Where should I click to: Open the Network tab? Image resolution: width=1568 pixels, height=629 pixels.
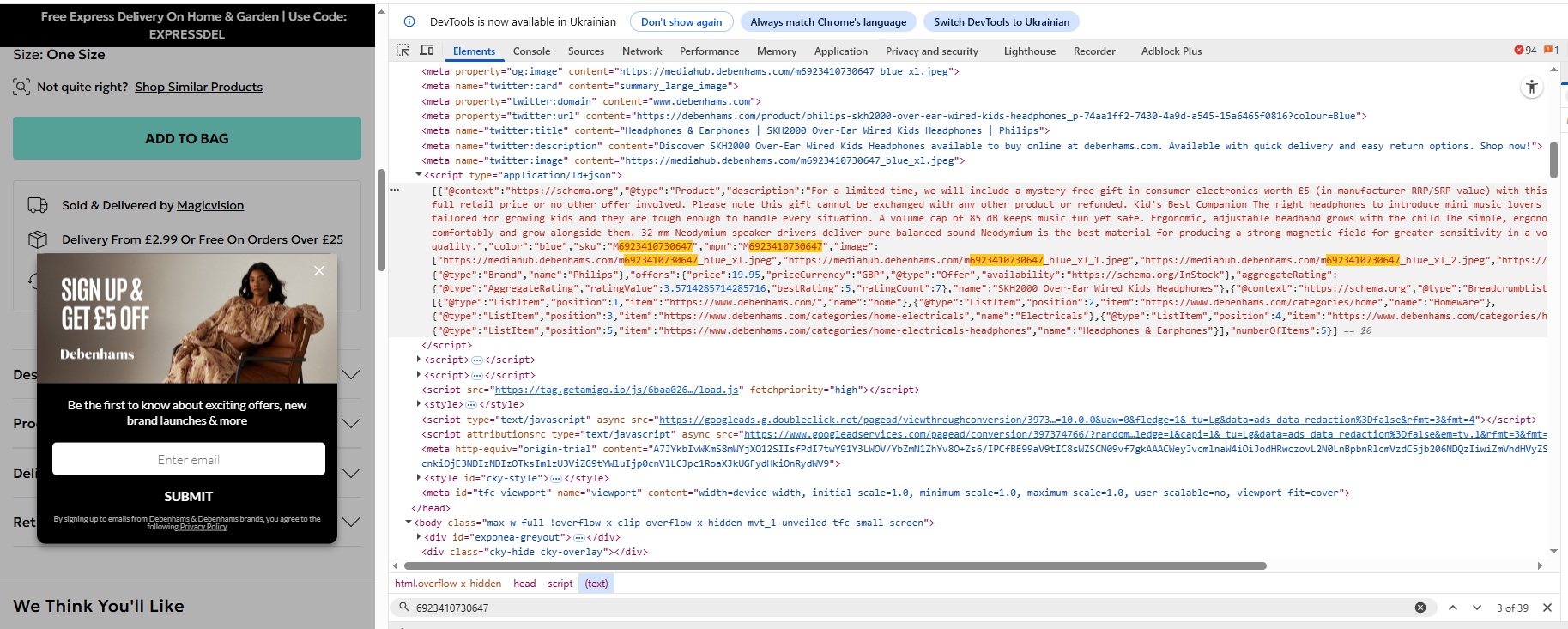coord(642,51)
